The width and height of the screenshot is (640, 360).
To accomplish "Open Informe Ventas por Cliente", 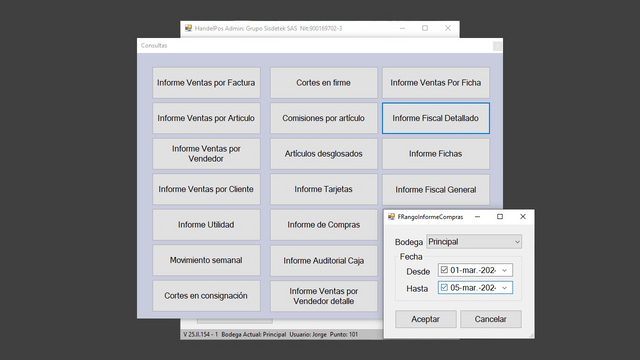I will pyautogui.click(x=206, y=189).
